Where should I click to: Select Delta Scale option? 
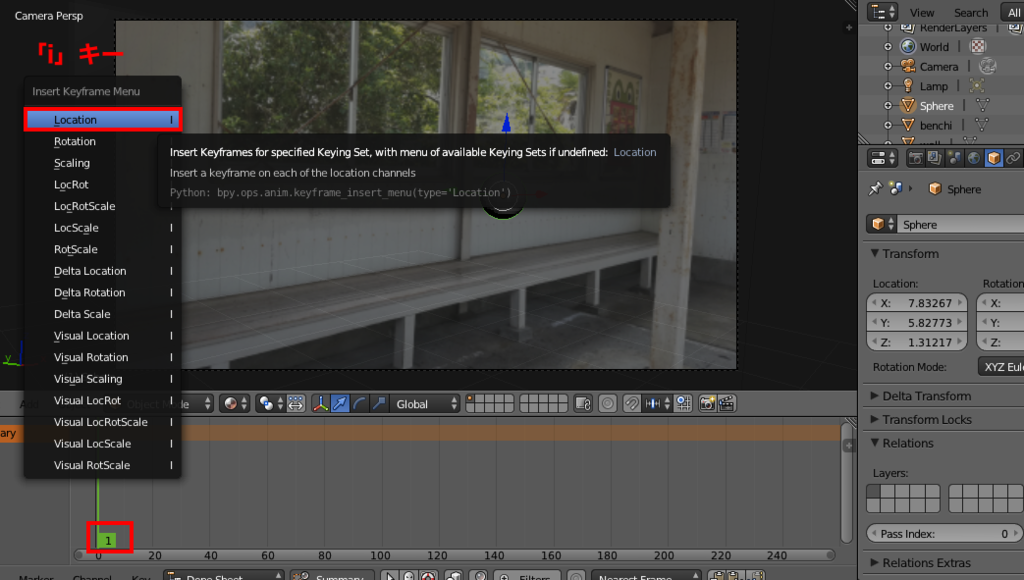pyautogui.click(x=103, y=314)
